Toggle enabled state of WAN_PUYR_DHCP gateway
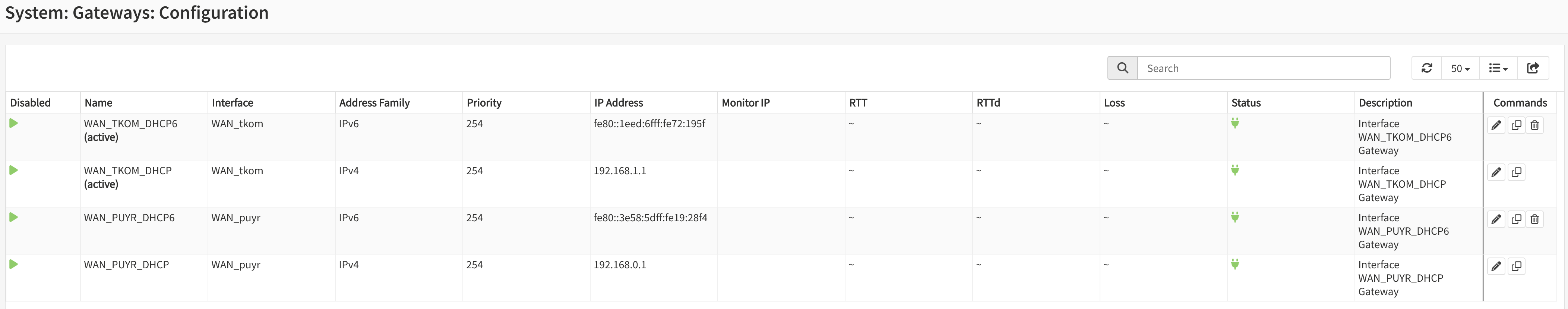The image size is (1568, 309). 14,264
